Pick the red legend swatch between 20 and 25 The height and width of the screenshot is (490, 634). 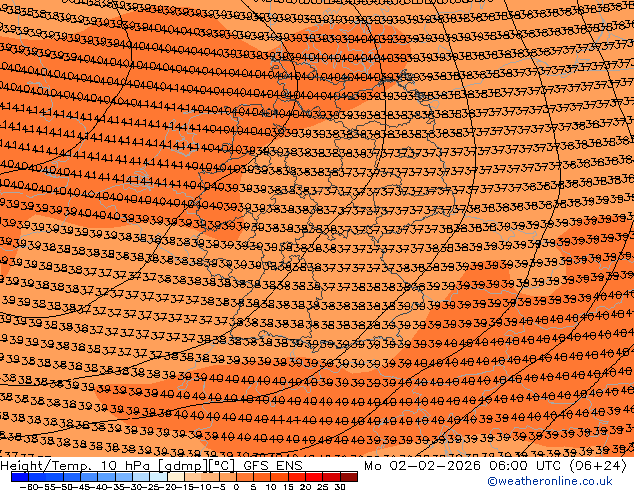(314, 477)
